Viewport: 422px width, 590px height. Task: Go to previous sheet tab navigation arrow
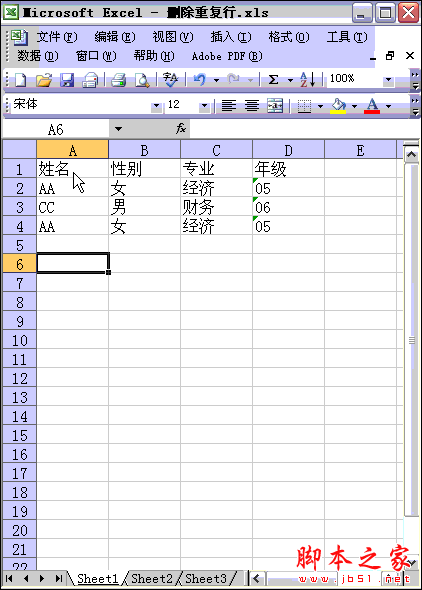[26, 578]
